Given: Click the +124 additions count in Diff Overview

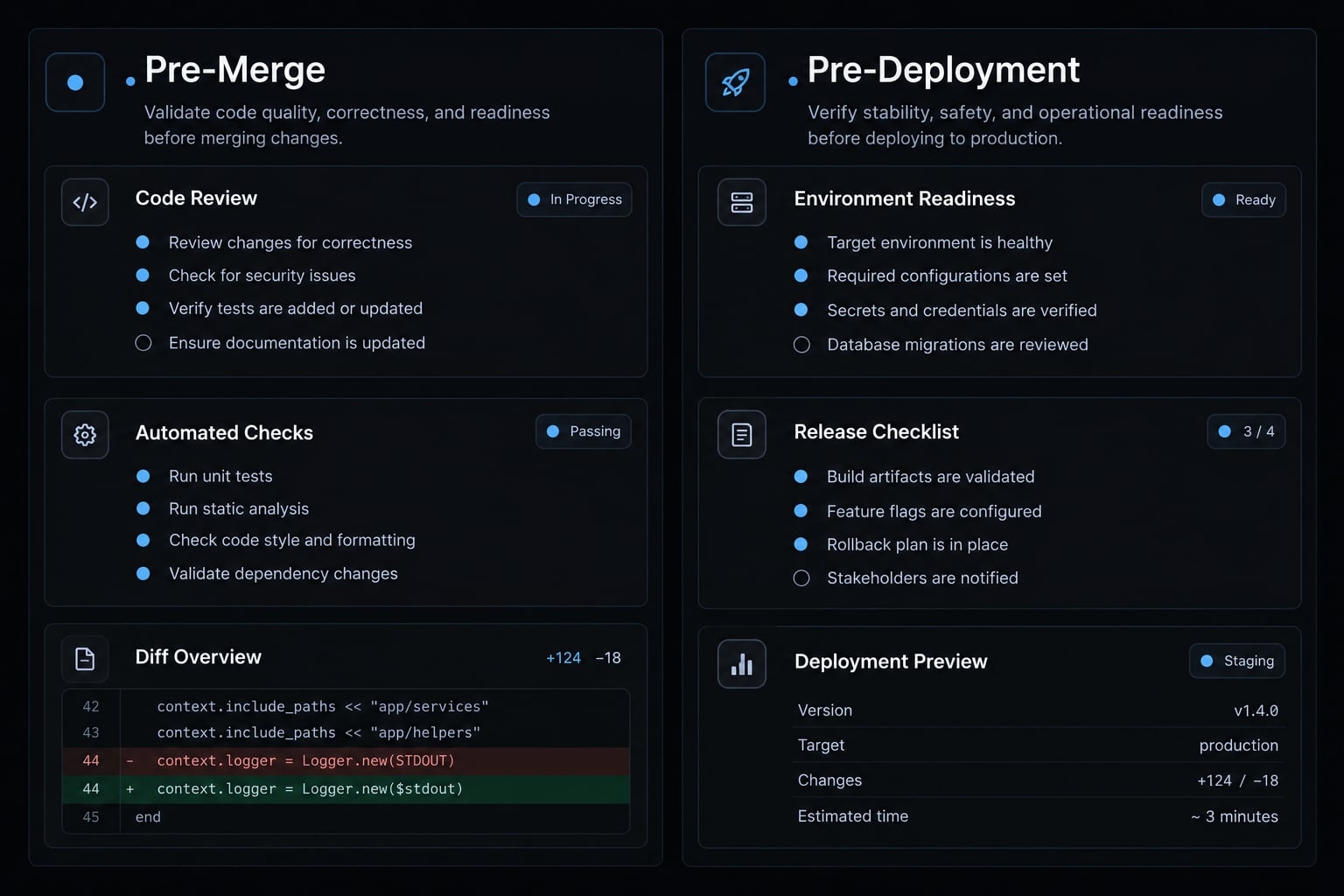Looking at the screenshot, I should (563, 658).
